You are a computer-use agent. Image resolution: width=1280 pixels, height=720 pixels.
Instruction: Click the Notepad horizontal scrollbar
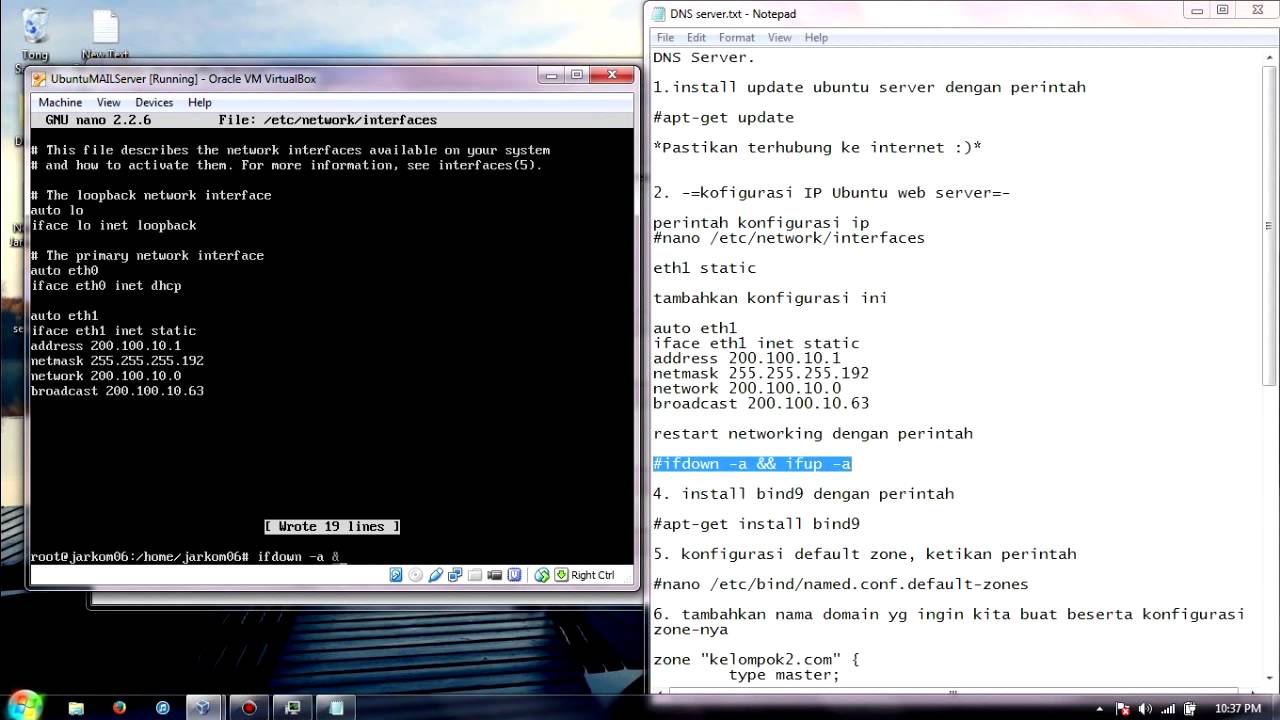953,692
